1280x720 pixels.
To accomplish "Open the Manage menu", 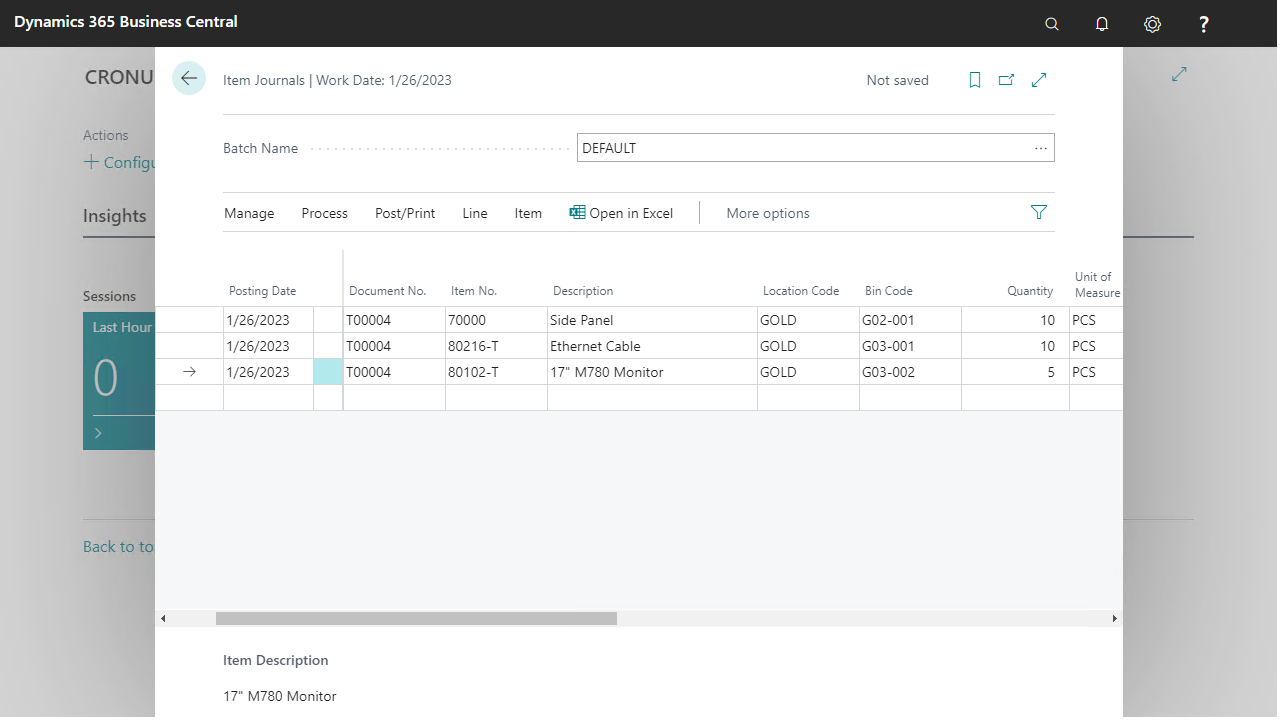I will coord(249,213).
